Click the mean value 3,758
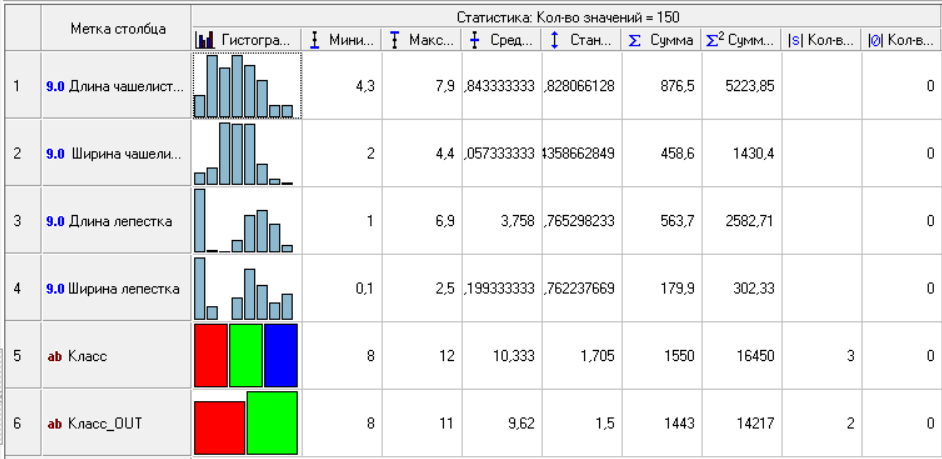942x459 pixels. 516,222
